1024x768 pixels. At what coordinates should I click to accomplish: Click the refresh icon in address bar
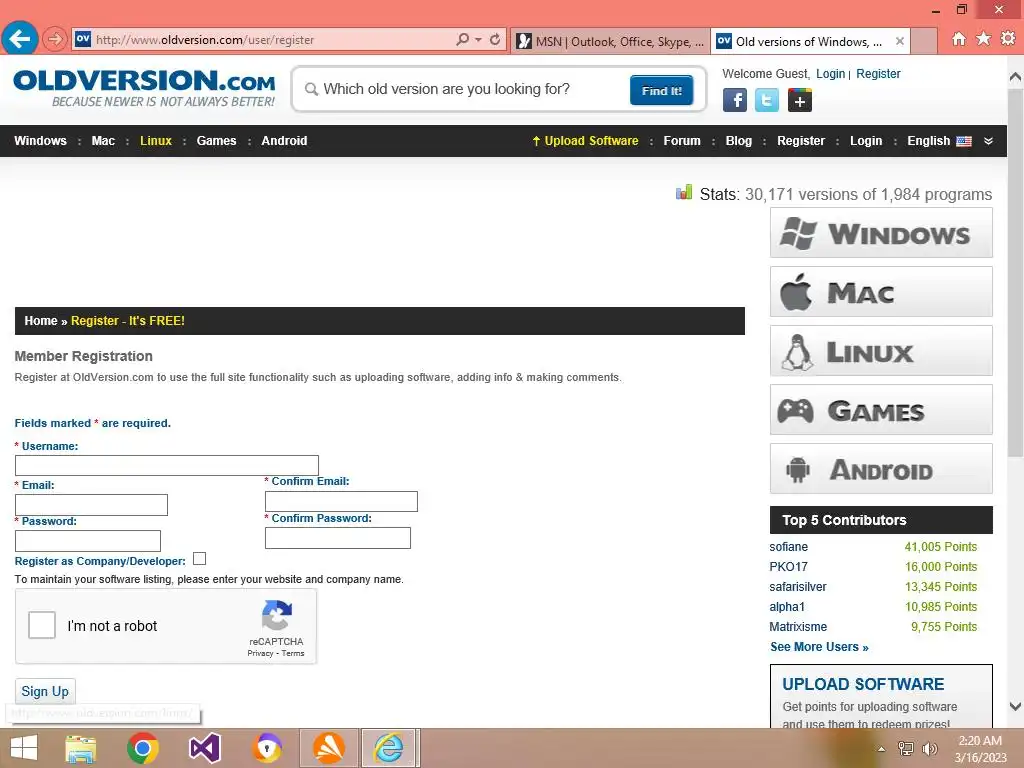tap(495, 39)
